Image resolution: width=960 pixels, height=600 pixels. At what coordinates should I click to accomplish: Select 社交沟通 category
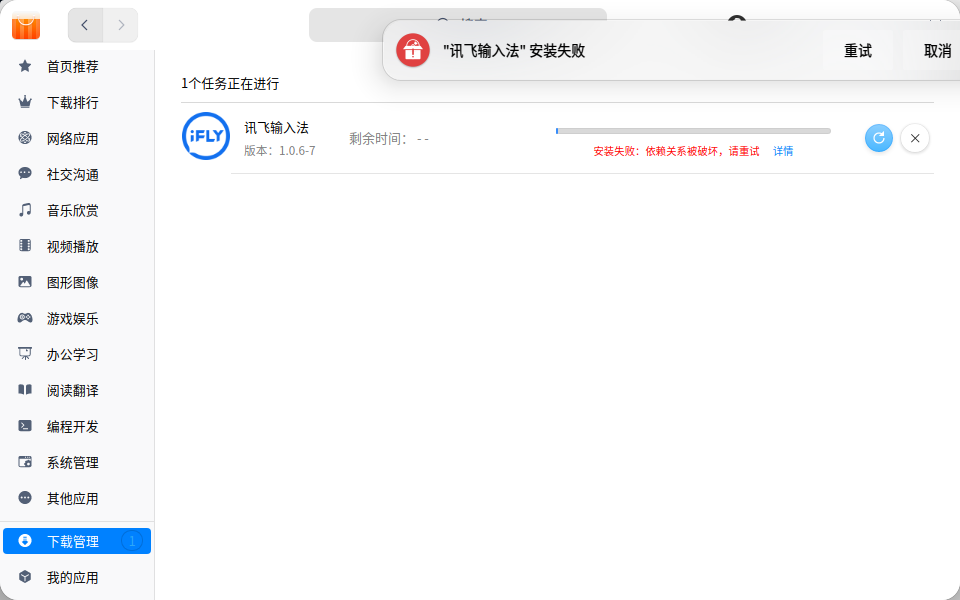[x=77, y=174]
